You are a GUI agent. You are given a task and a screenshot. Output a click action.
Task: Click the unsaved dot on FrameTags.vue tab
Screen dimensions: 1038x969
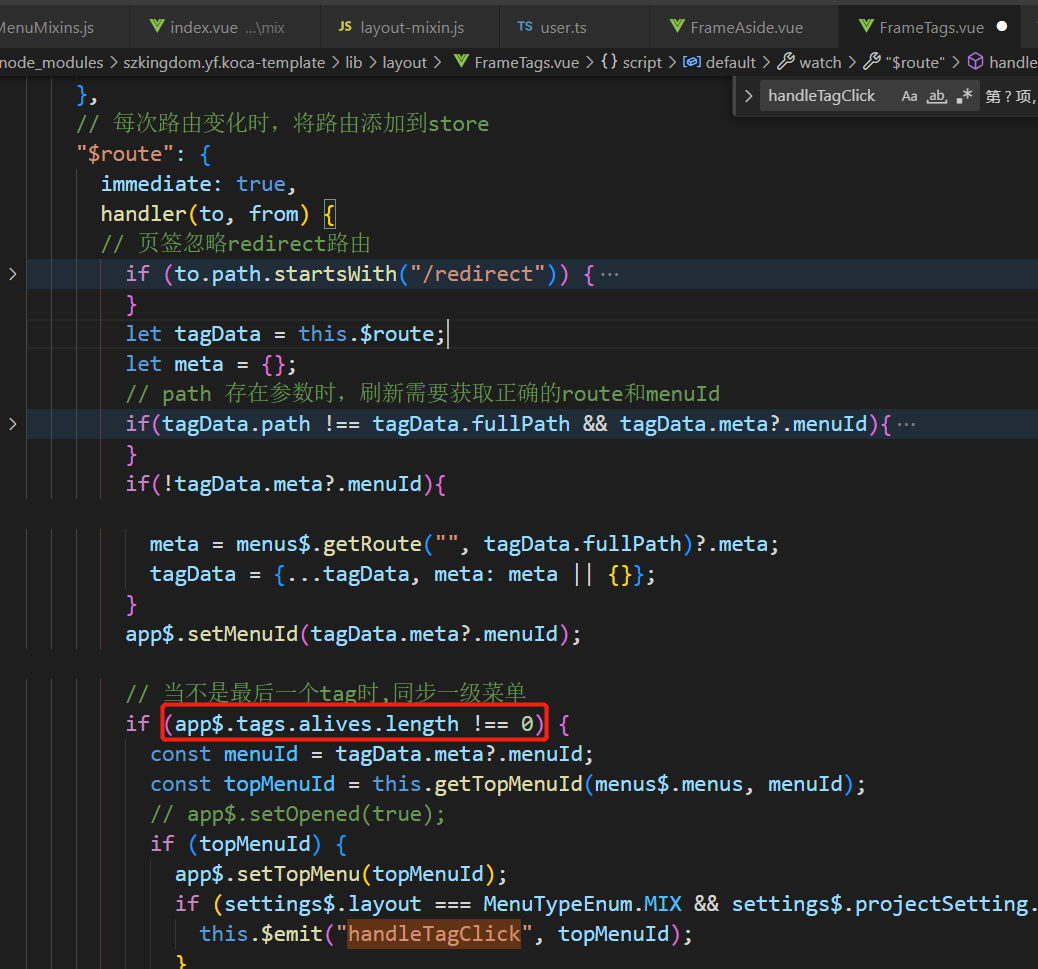tap(1001, 27)
